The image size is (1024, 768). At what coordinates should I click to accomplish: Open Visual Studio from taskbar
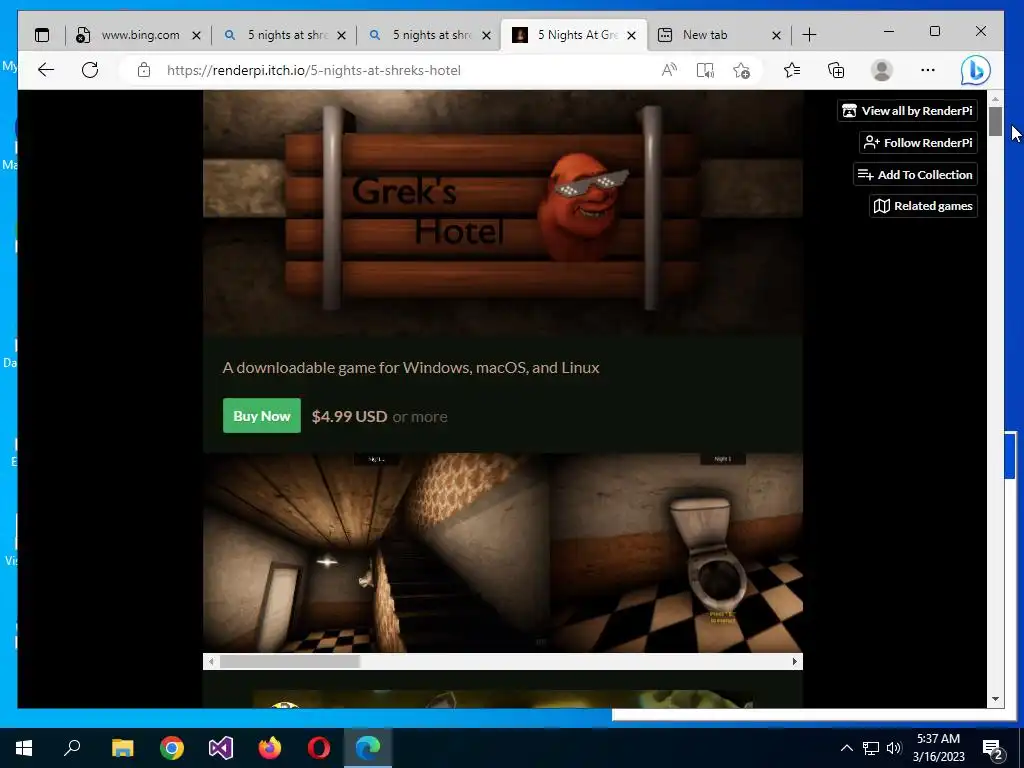[x=221, y=748]
